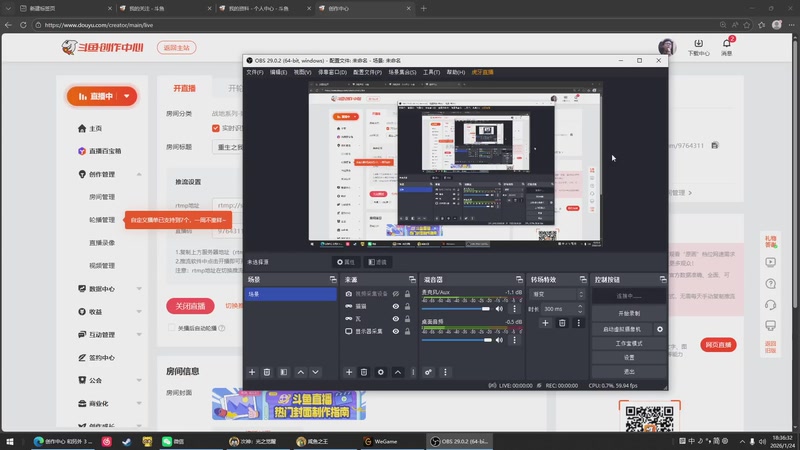800x450 pixels.
Task: Delete the selected scene in 场景 panel
Action: click(267, 372)
